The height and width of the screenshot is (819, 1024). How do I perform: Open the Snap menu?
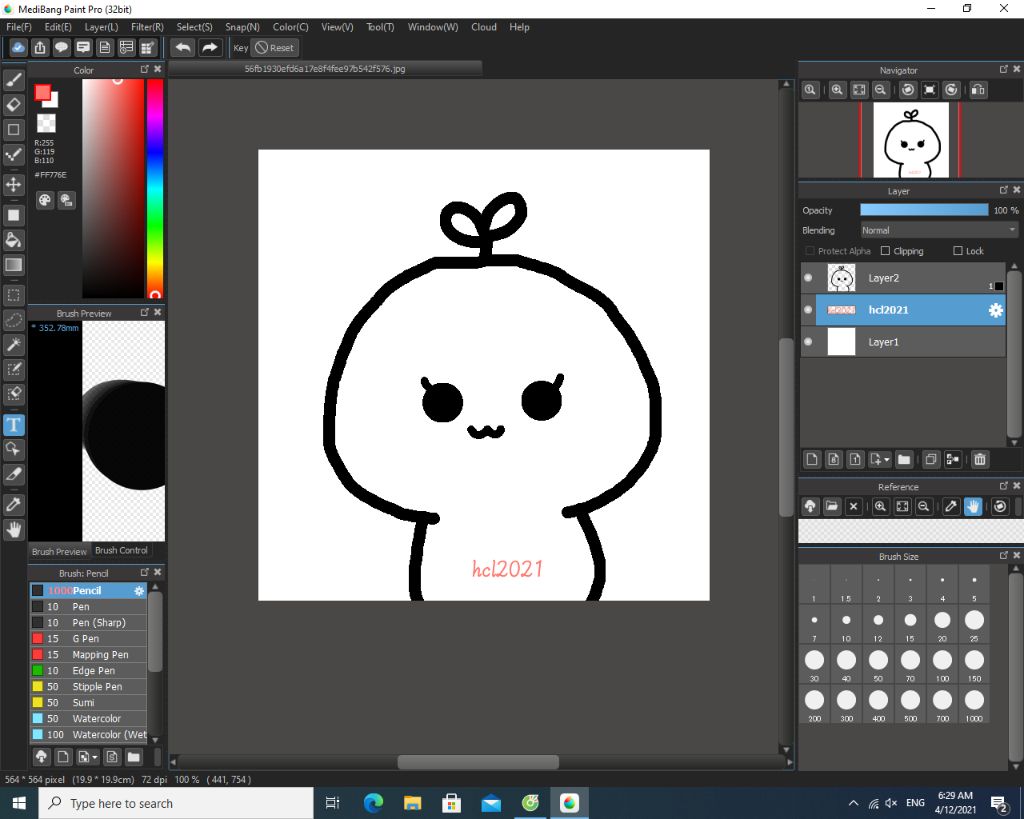click(242, 27)
